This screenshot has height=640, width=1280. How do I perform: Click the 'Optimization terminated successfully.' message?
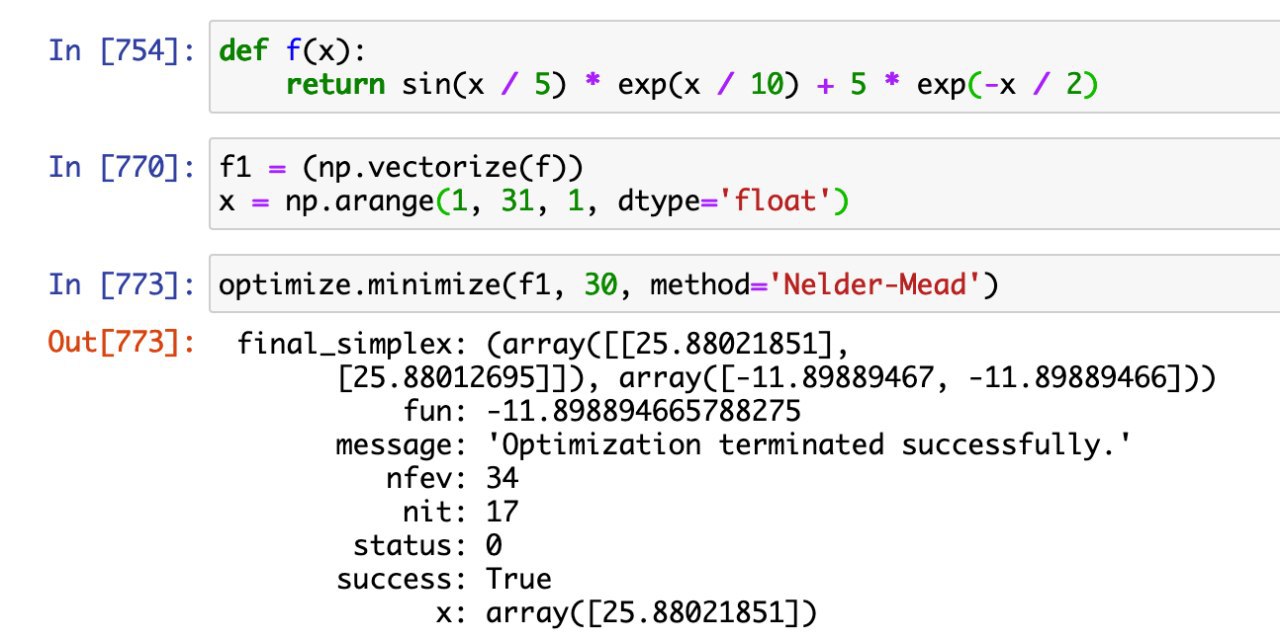[809, 445]
